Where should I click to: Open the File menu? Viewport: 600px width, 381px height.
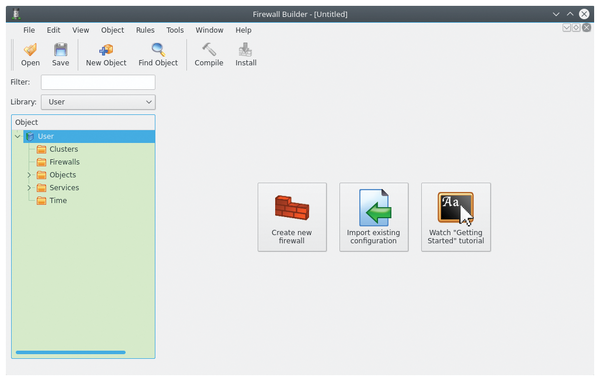29,30
